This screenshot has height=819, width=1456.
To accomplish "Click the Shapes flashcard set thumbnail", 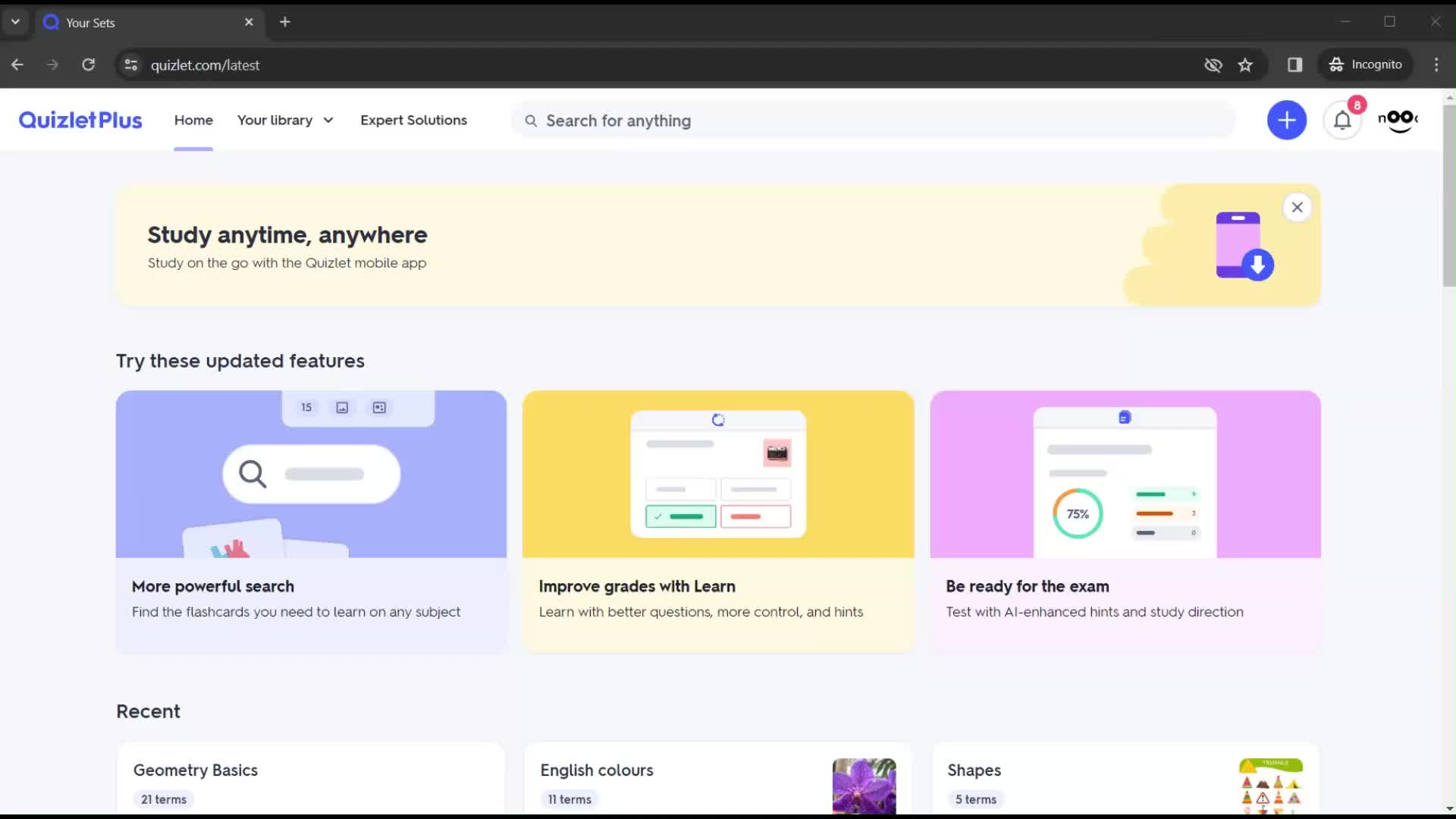I will pyautogui.click(x=1269, y=781).
